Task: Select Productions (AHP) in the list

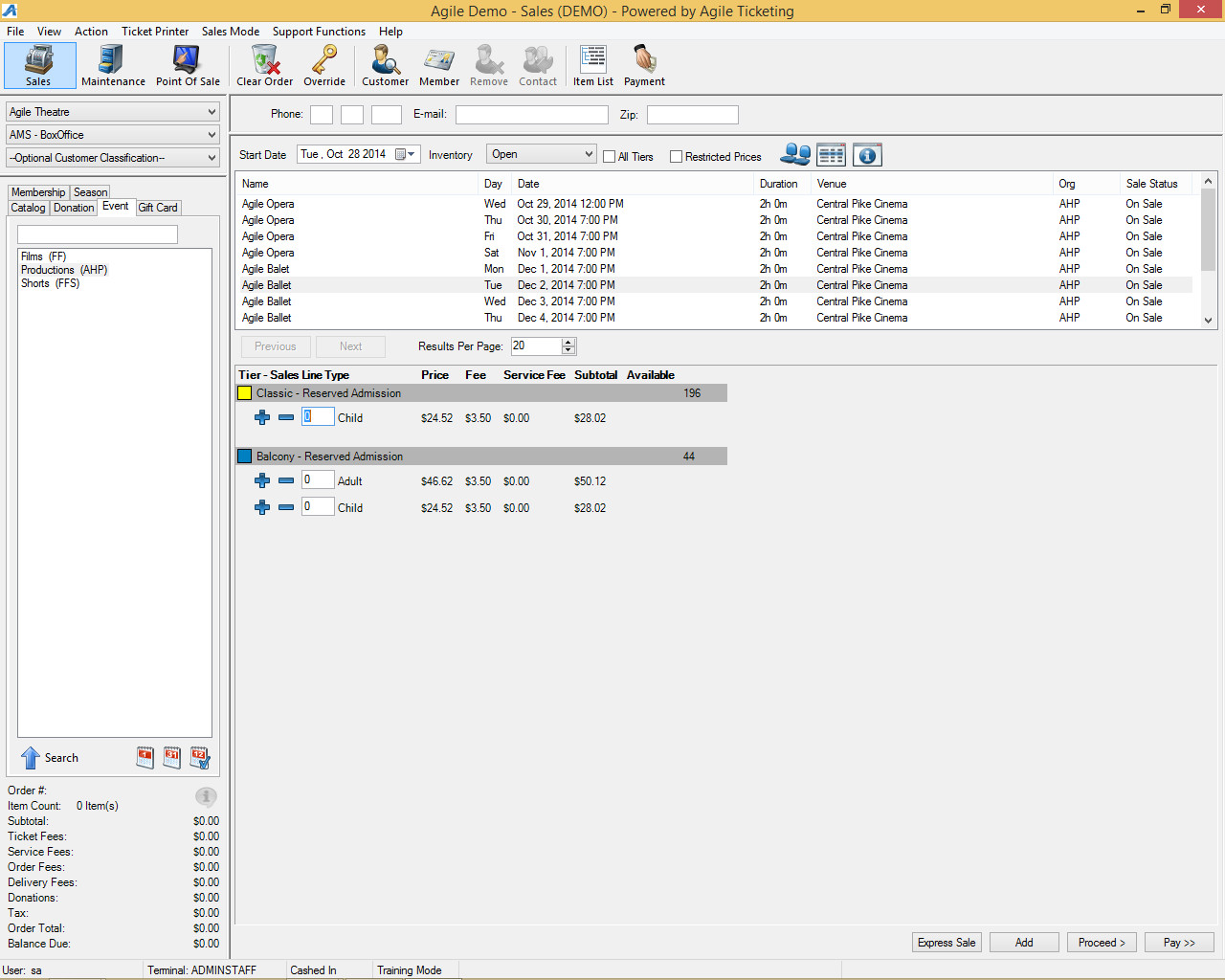Action: (64, 270)
